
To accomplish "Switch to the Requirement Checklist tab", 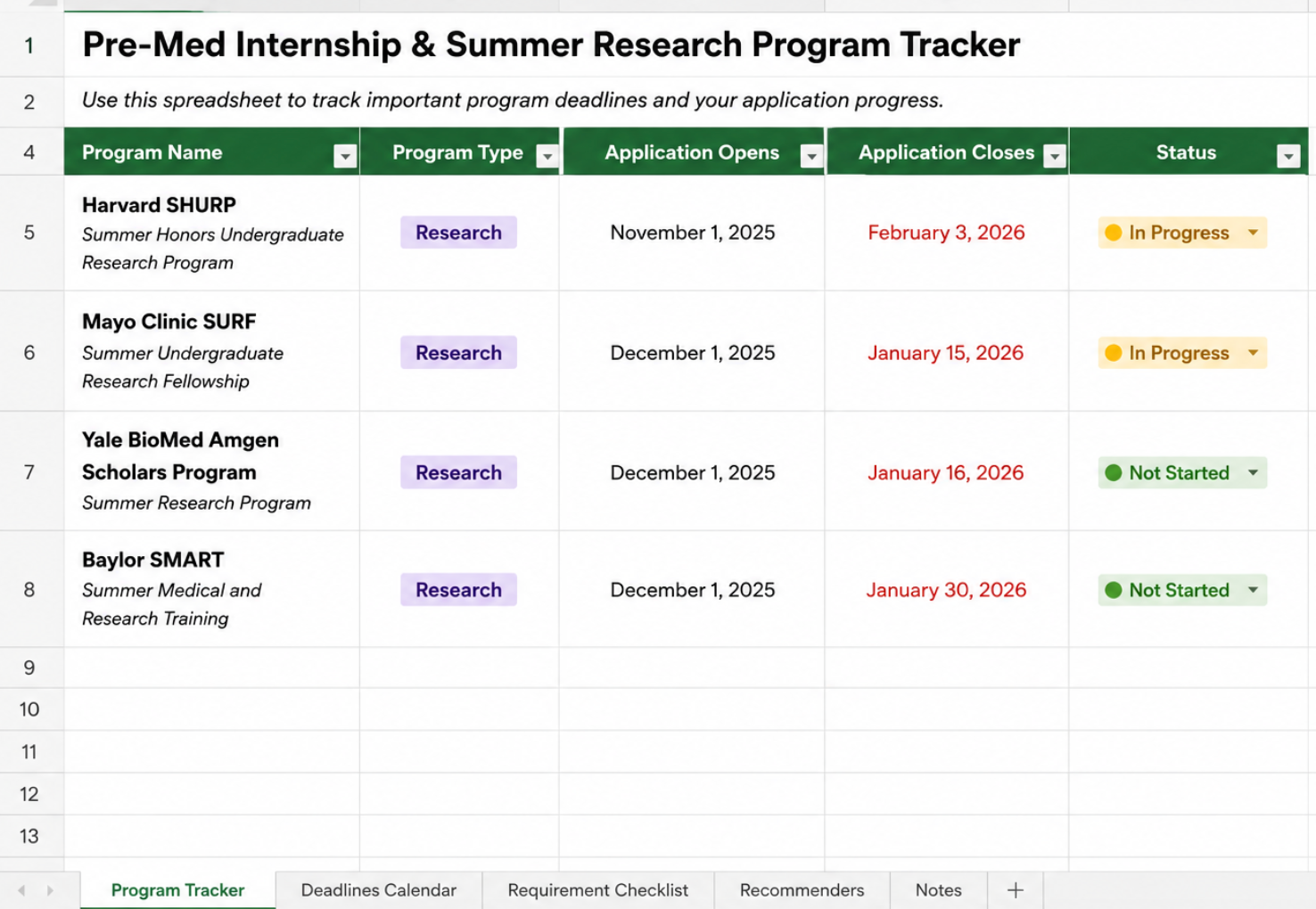I will [x=597, y=890].
